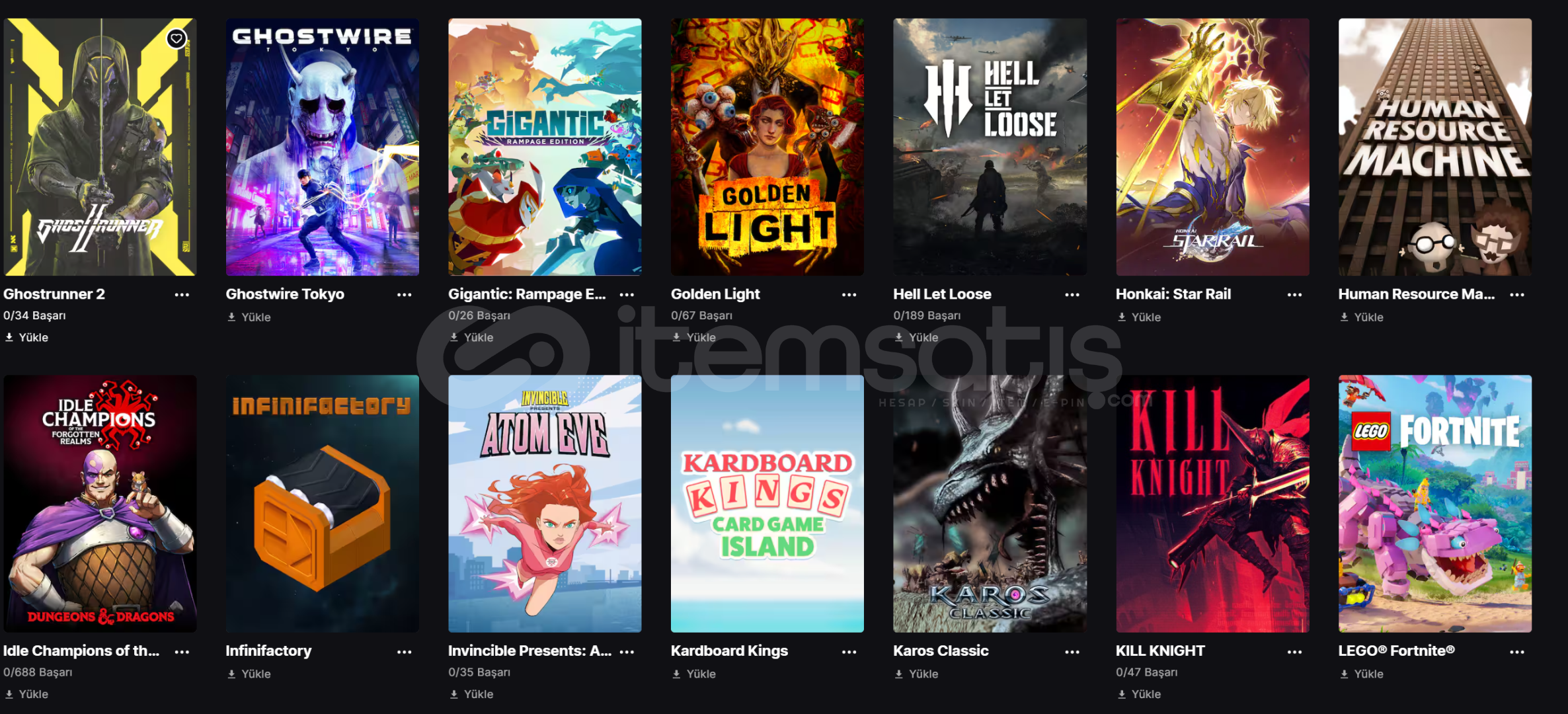Open more options for Honkai: Star Rail
The width and height of the screenshot is (1568, 714).
pos(1294,295)
